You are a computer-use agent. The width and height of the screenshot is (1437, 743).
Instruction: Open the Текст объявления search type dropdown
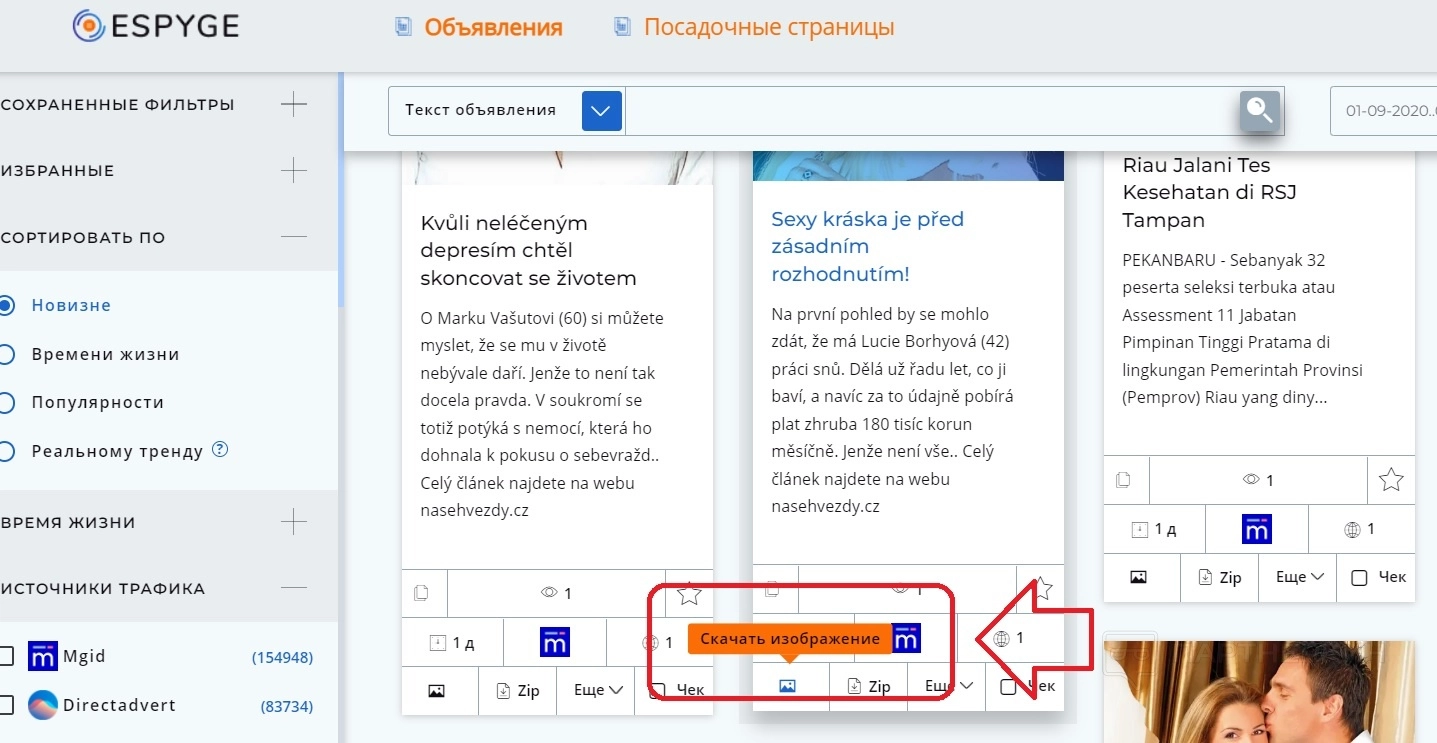tap(602, 111)
